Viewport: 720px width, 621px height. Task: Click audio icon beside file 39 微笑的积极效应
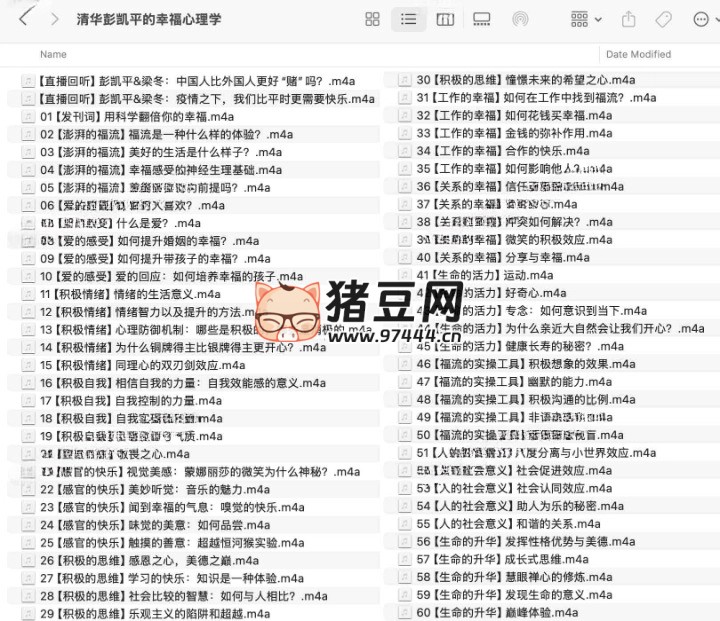[405, 240]
